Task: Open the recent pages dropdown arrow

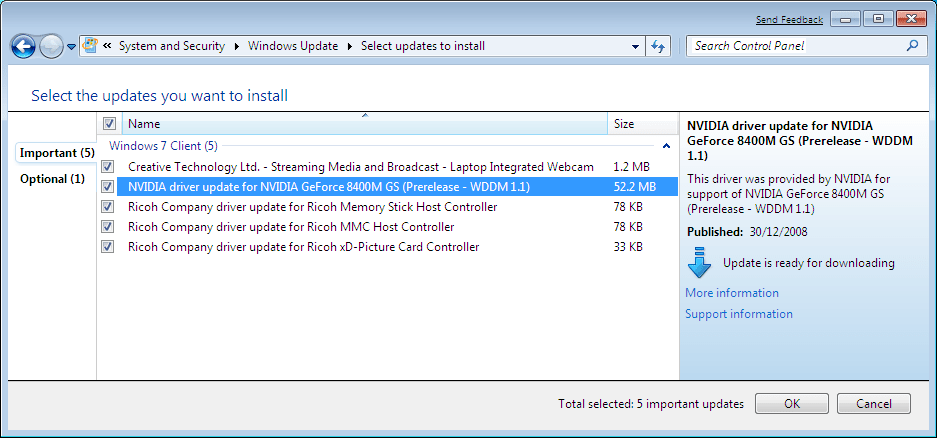Action: [71, 47]
